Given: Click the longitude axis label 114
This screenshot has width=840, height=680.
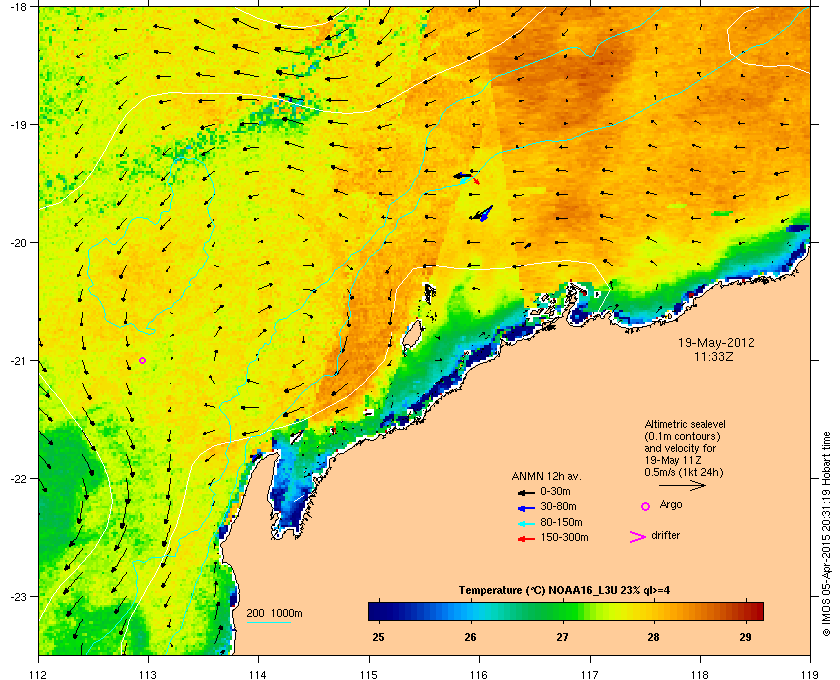Looking at the screenshot, I should [259, 674].
